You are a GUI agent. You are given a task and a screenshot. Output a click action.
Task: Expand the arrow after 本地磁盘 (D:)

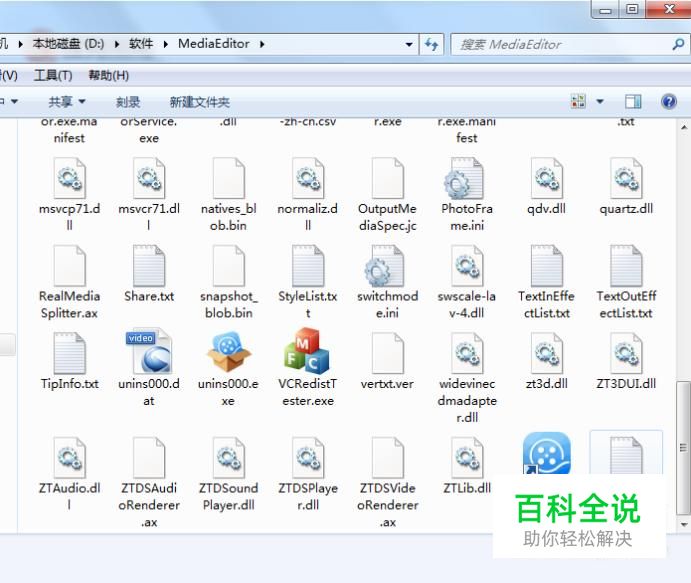click(x=117, y=44)
